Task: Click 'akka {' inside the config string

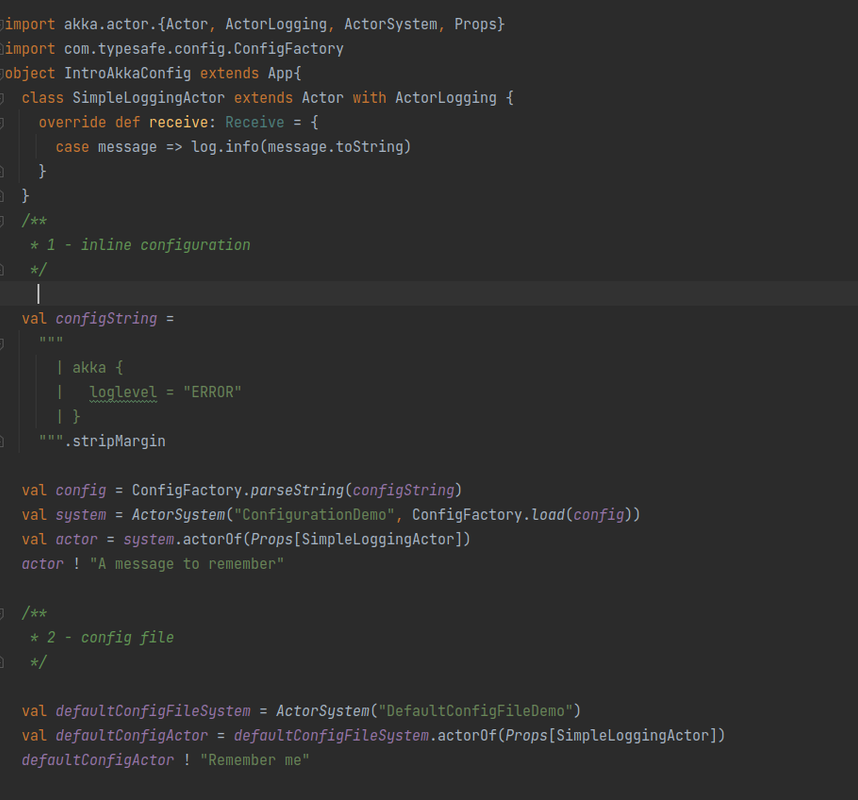Action: [98, 367]
